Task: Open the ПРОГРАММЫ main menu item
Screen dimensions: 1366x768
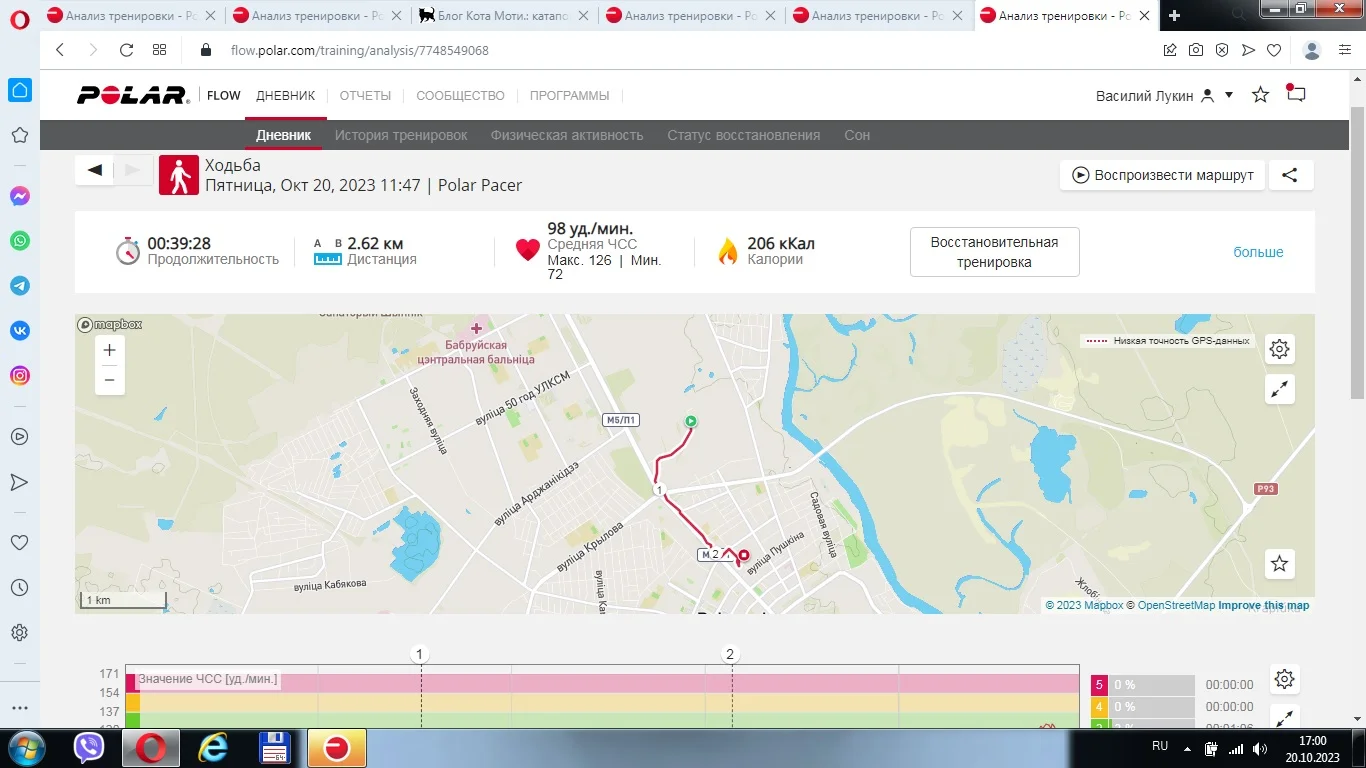Action: tap(569, 95)
